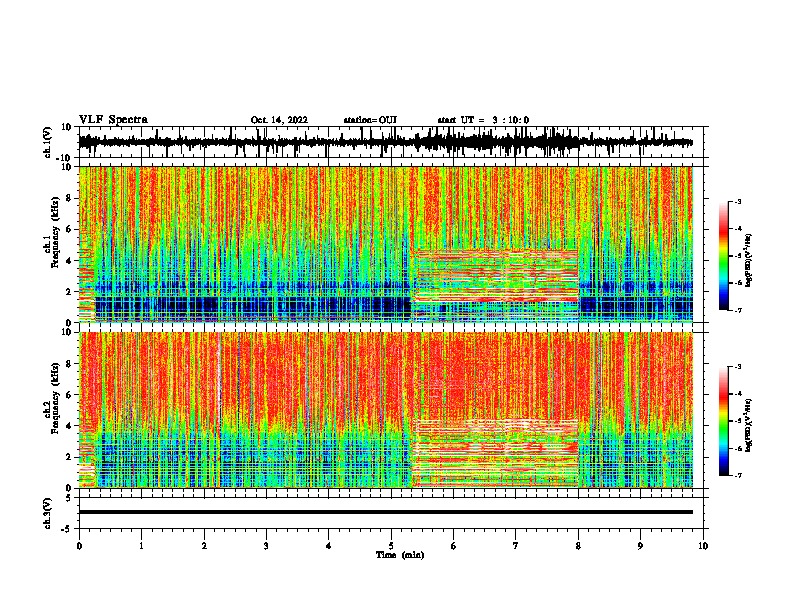Click the "Time (min)" axis title
Screen dimensions: 792x612
[400, 555]
